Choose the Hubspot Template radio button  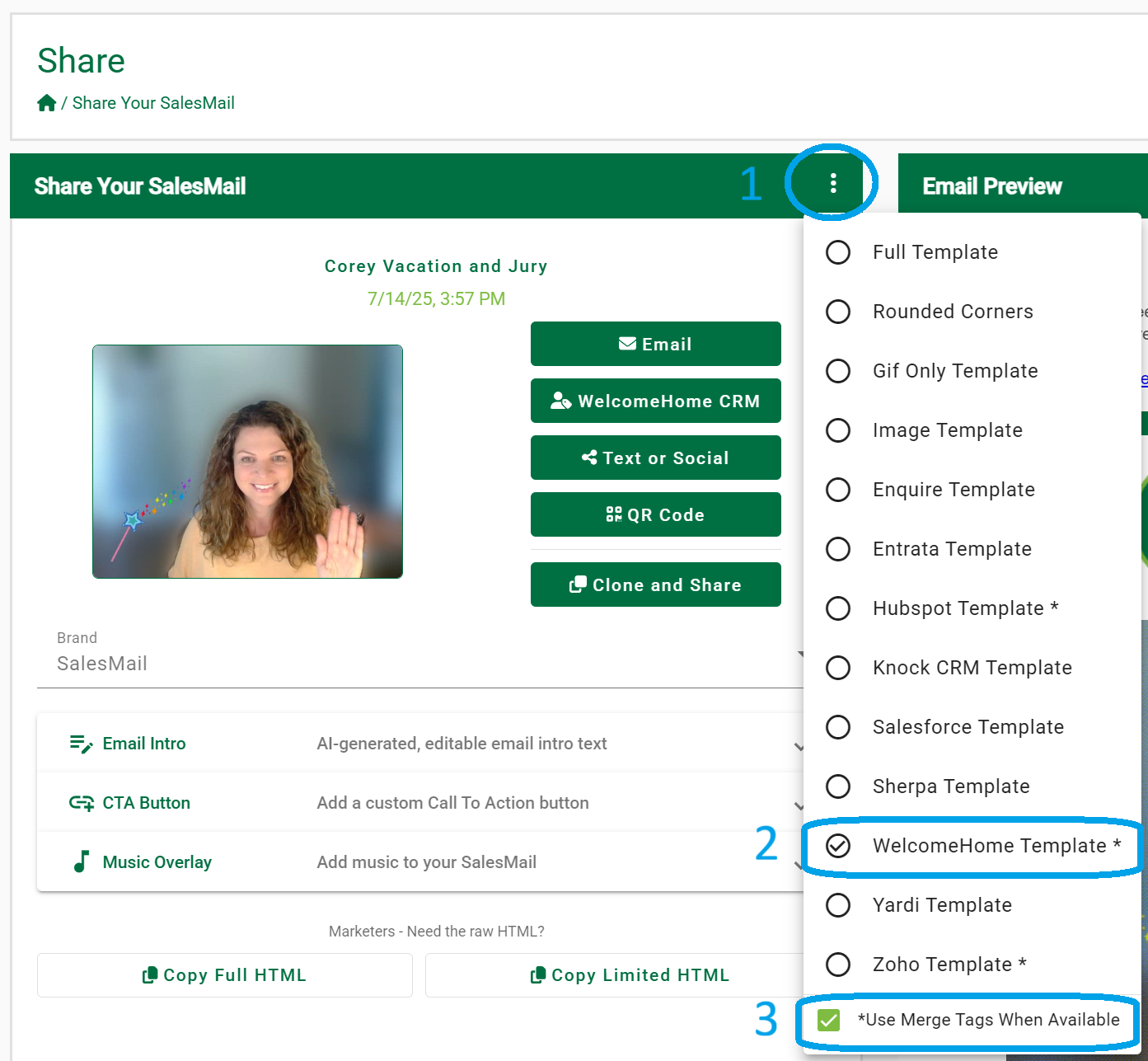tap(838, 608)
